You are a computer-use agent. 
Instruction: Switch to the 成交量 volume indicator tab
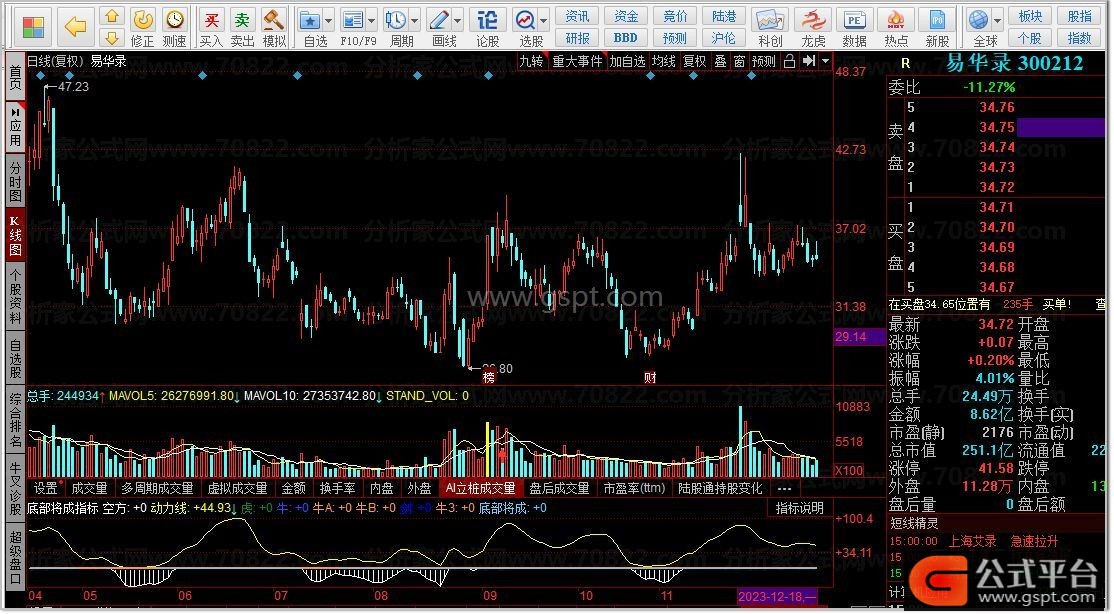click(x=90, y=488)
